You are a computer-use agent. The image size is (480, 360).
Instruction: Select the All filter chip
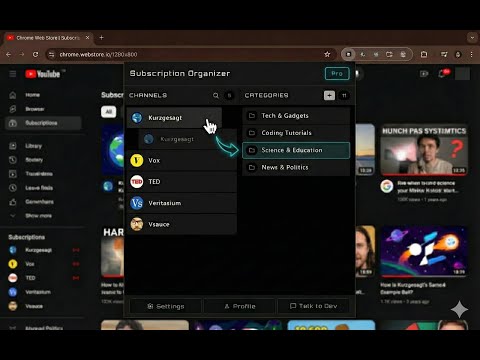[x=109, y=112]
